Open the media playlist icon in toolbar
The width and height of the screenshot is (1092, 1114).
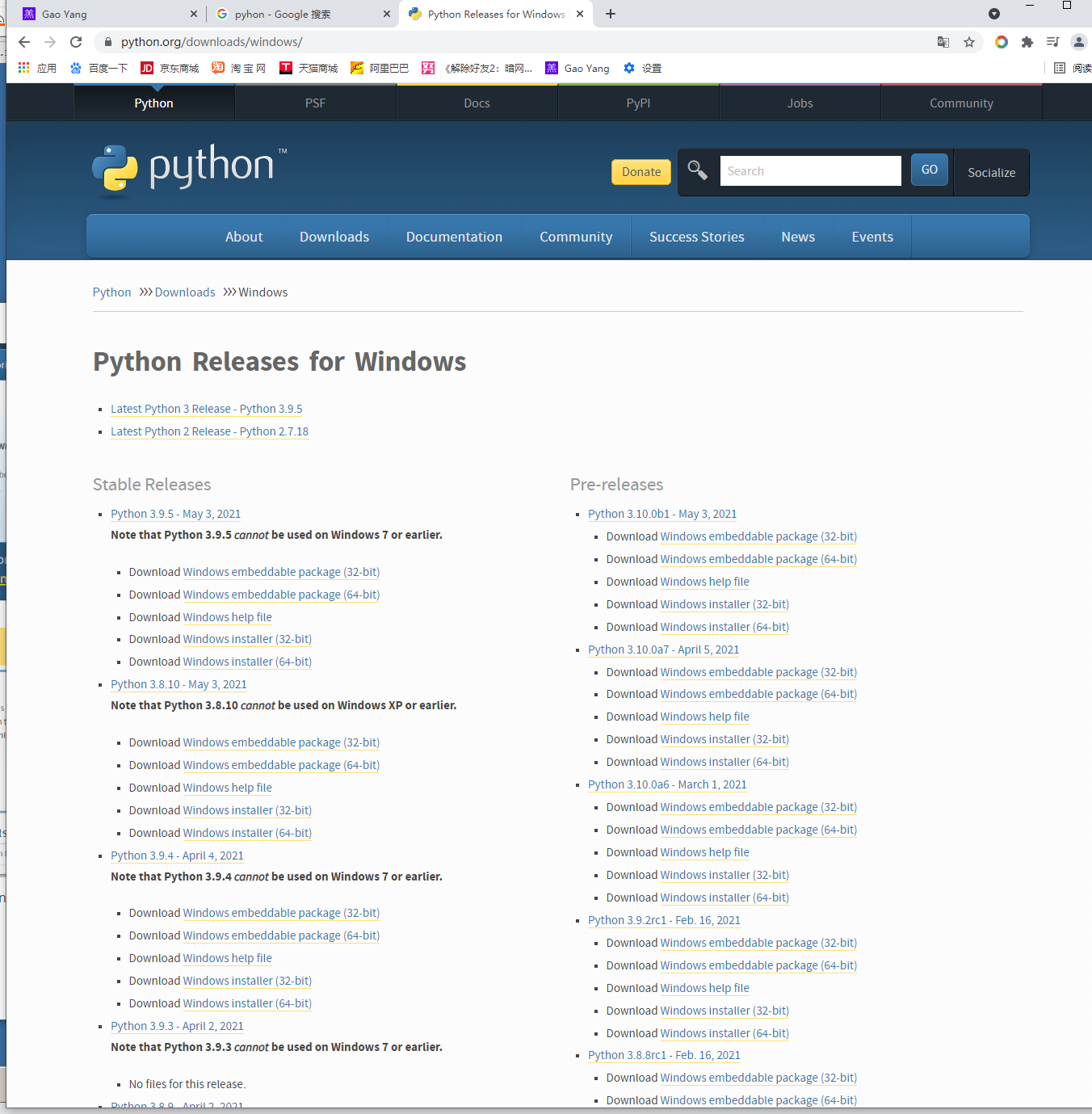(1052, 42)
